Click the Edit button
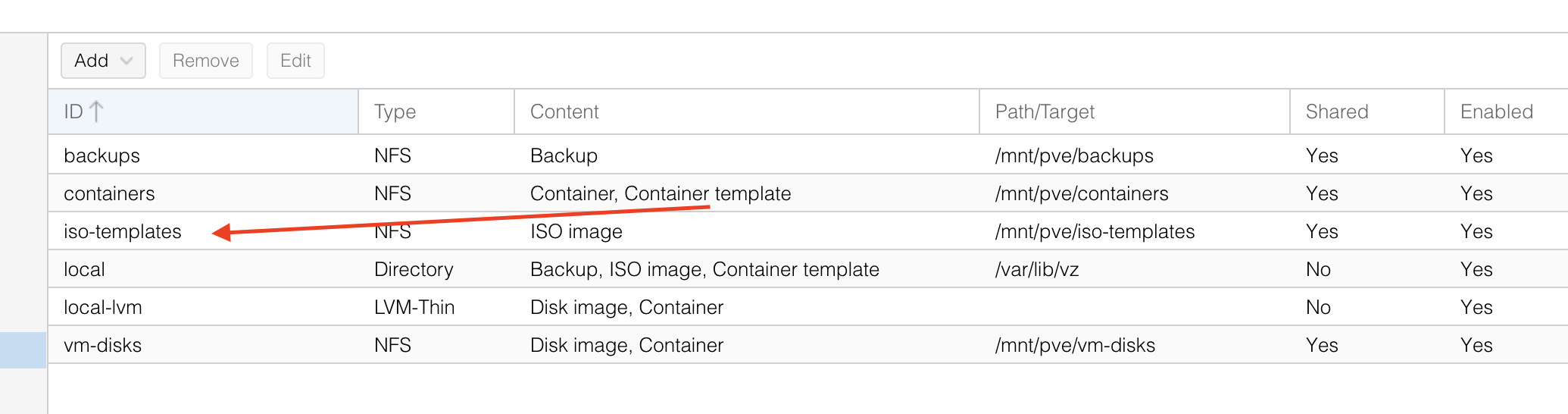The height and width of the screenshot is (414, 1568). pyautogui.click(x=295, y=61)
